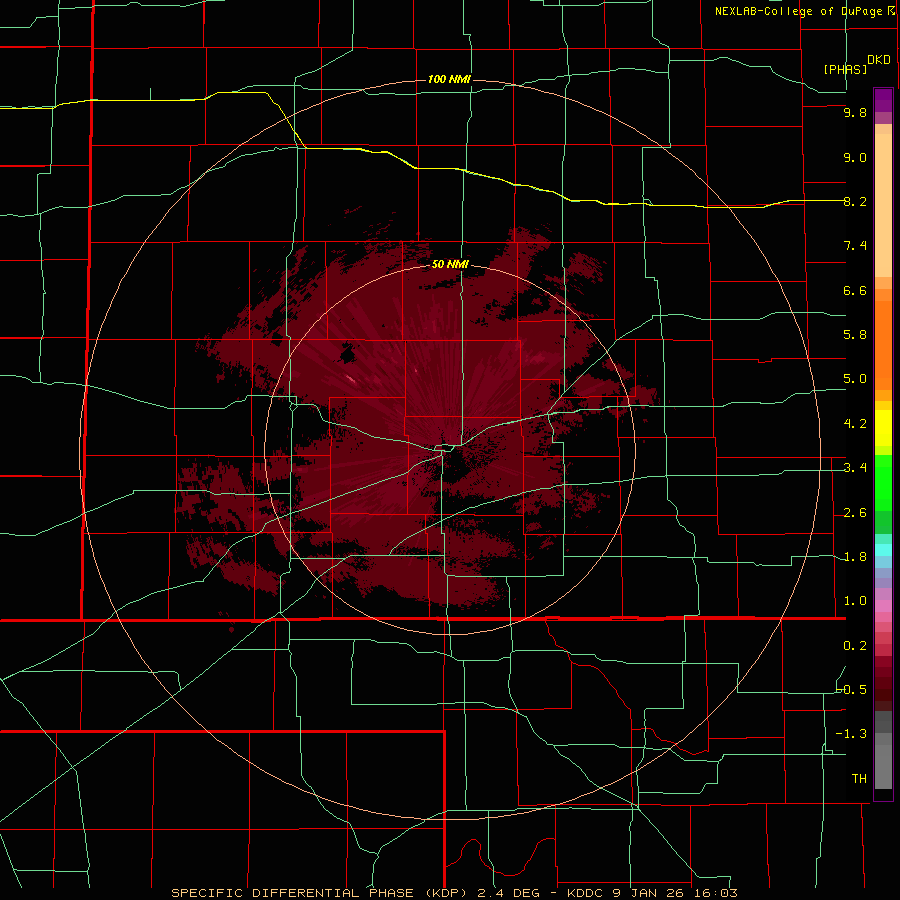
Task: Click the 9.0 legend value
Action: (x=855, y=157)
